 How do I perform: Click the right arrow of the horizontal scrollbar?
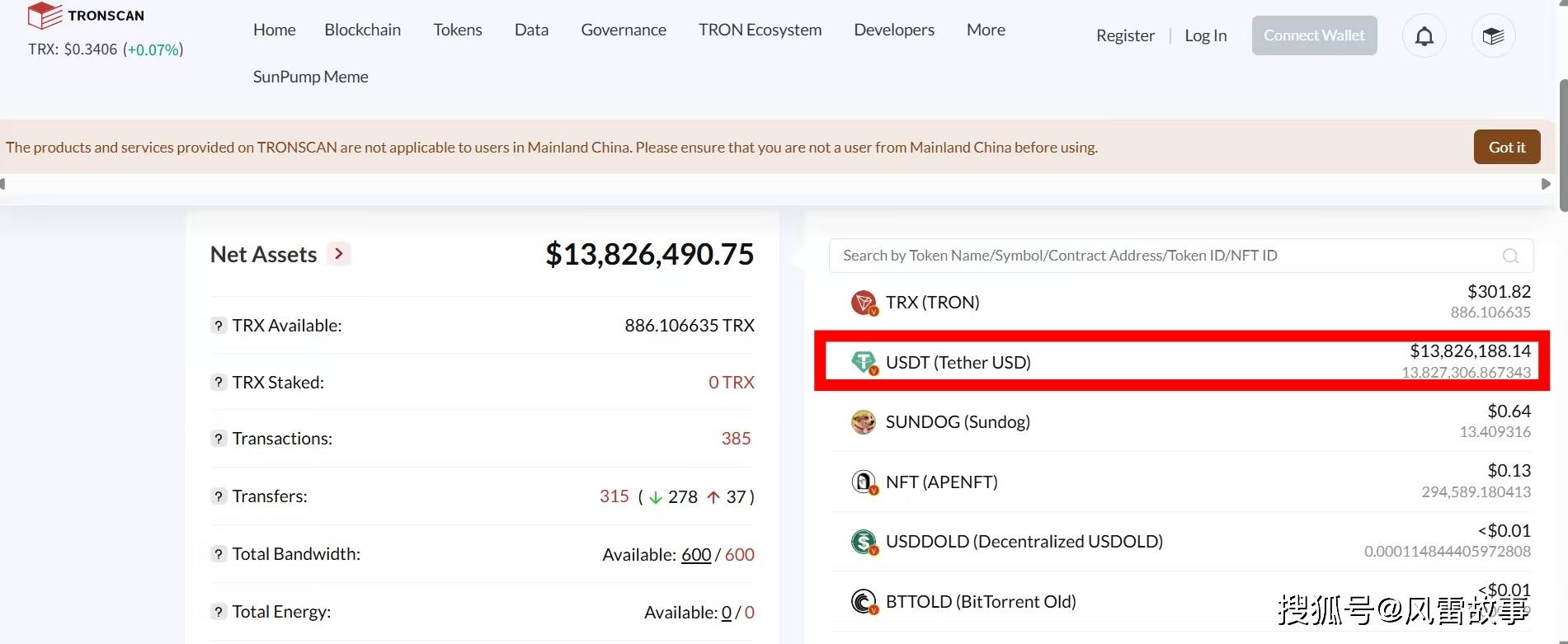coord(1546,184)
